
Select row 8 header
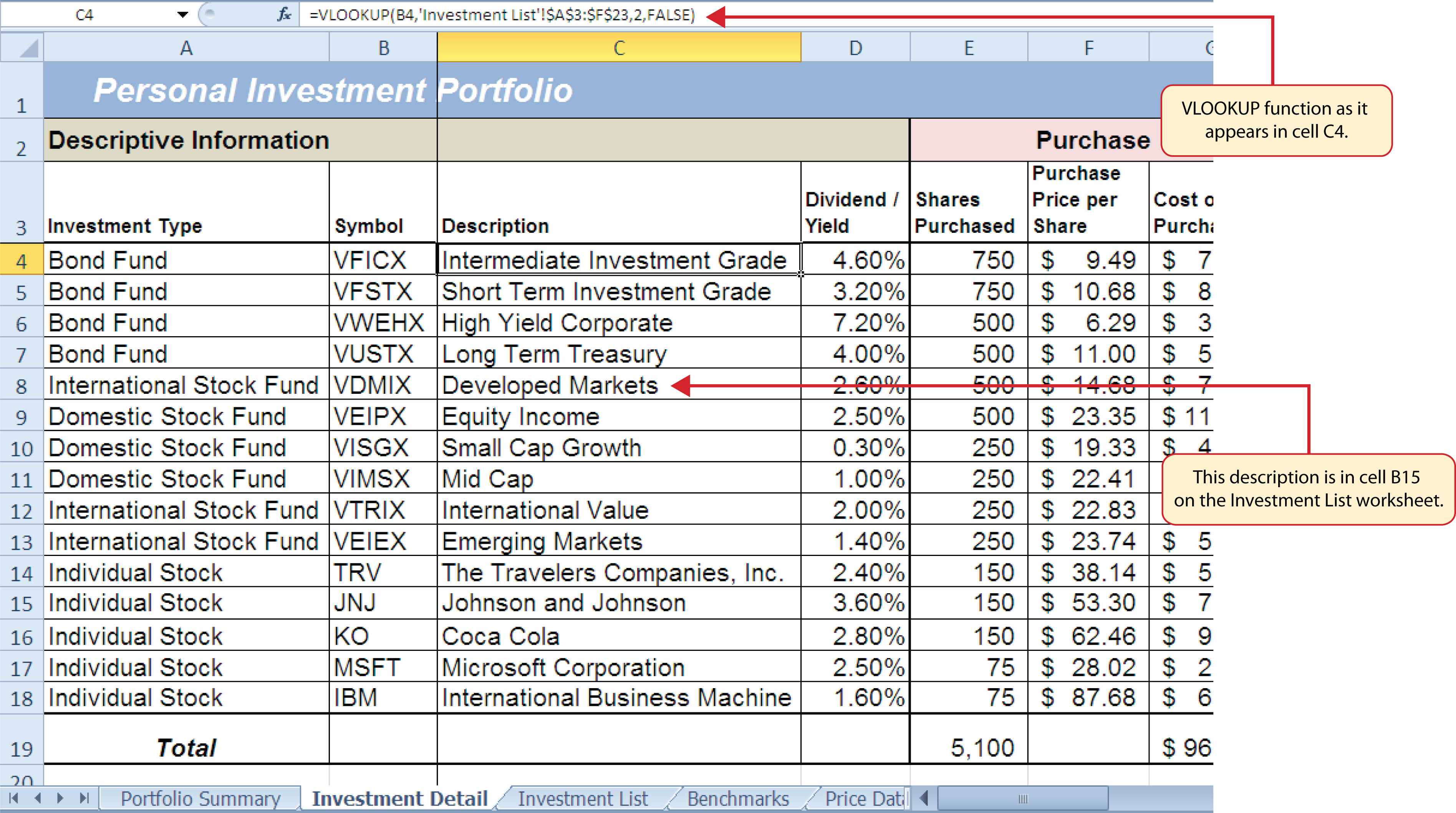point(22,385)
